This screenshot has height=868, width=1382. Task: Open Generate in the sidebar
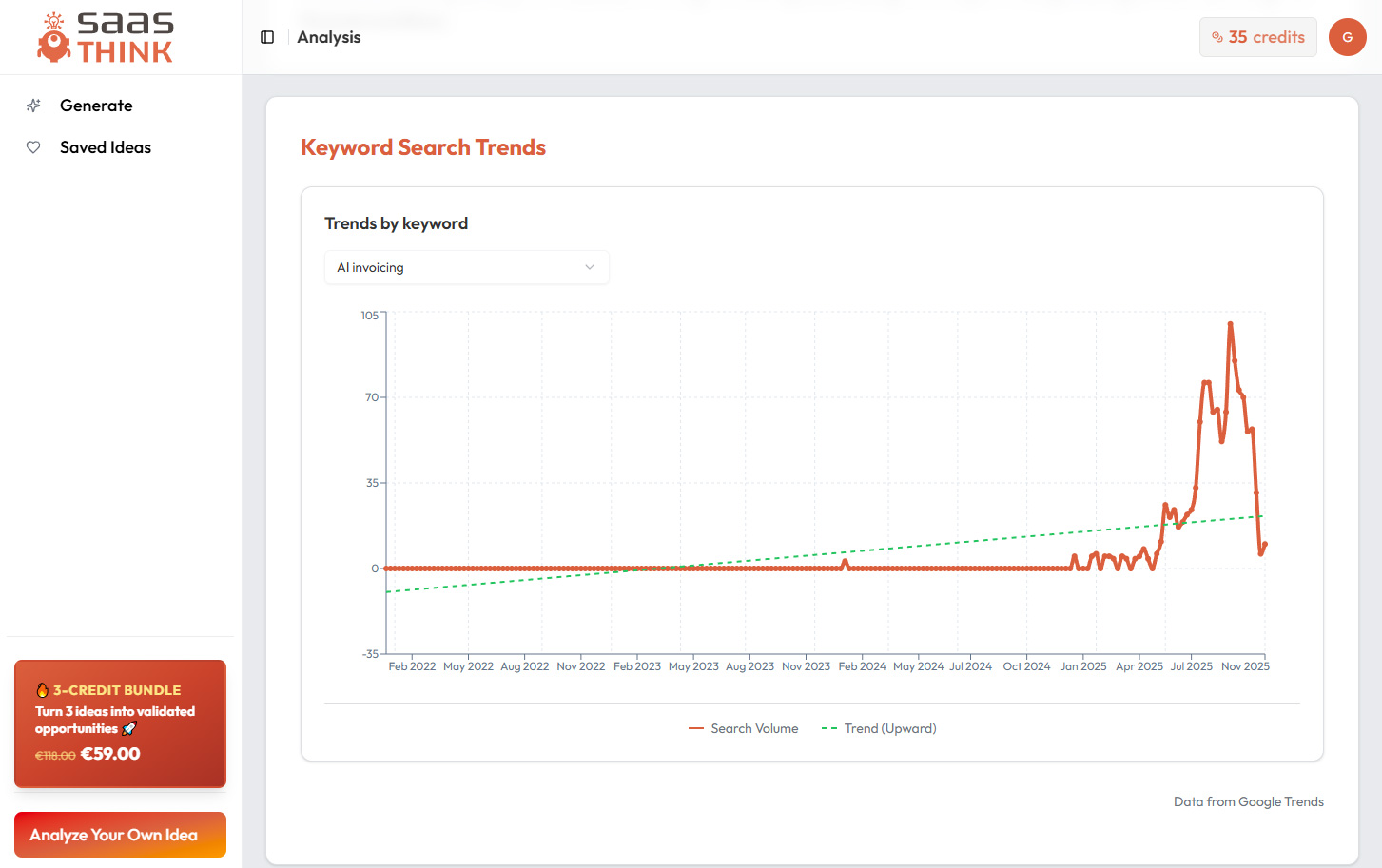96,106
